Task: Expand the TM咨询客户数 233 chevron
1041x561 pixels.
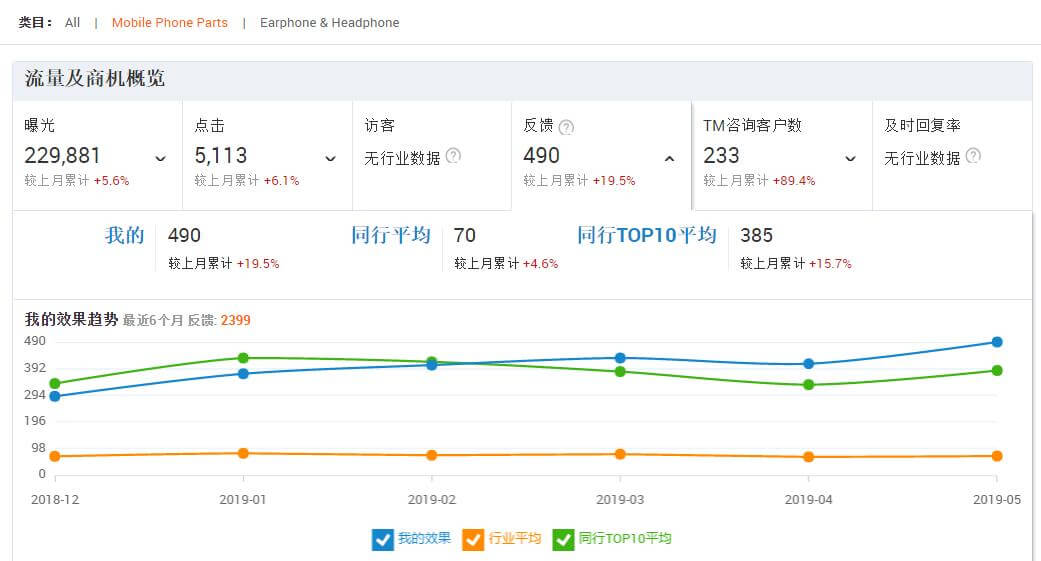Action: (x=850, y=159)
